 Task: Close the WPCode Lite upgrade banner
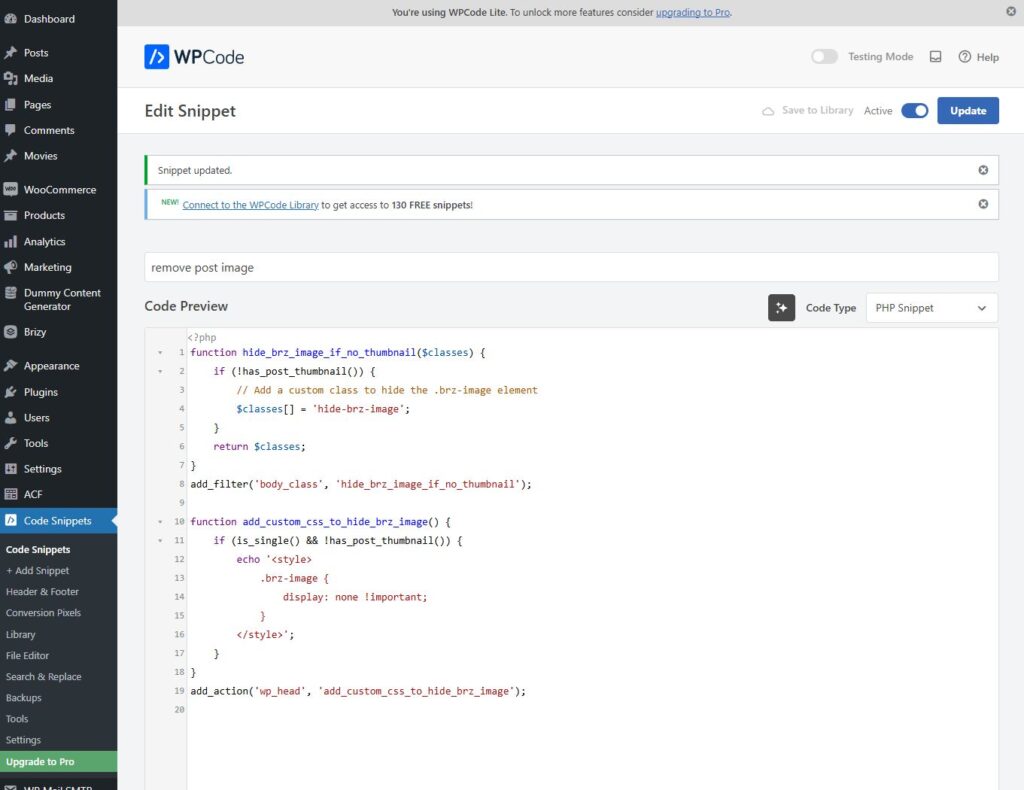click(1010, 12)
